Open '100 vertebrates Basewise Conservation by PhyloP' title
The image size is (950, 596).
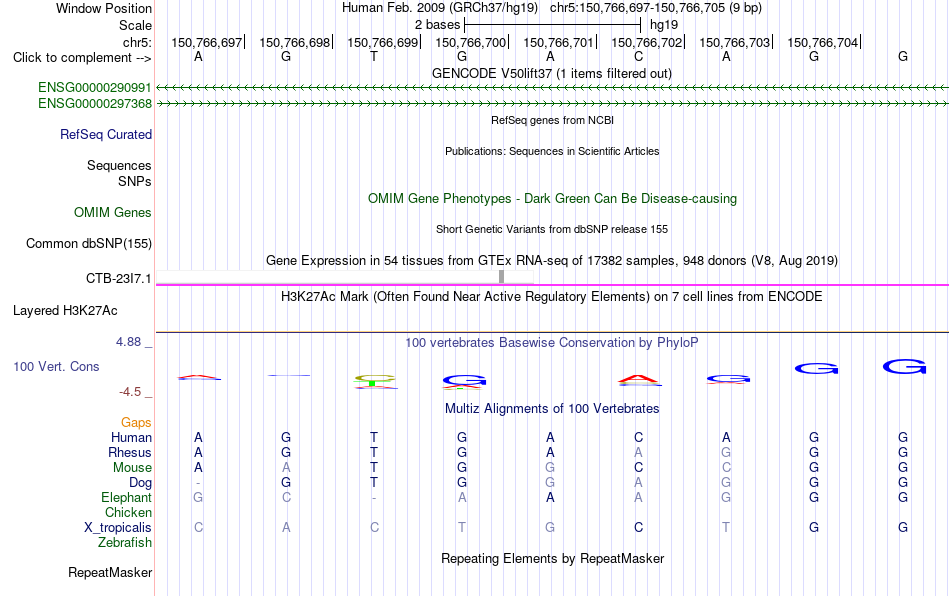point(552,342)
